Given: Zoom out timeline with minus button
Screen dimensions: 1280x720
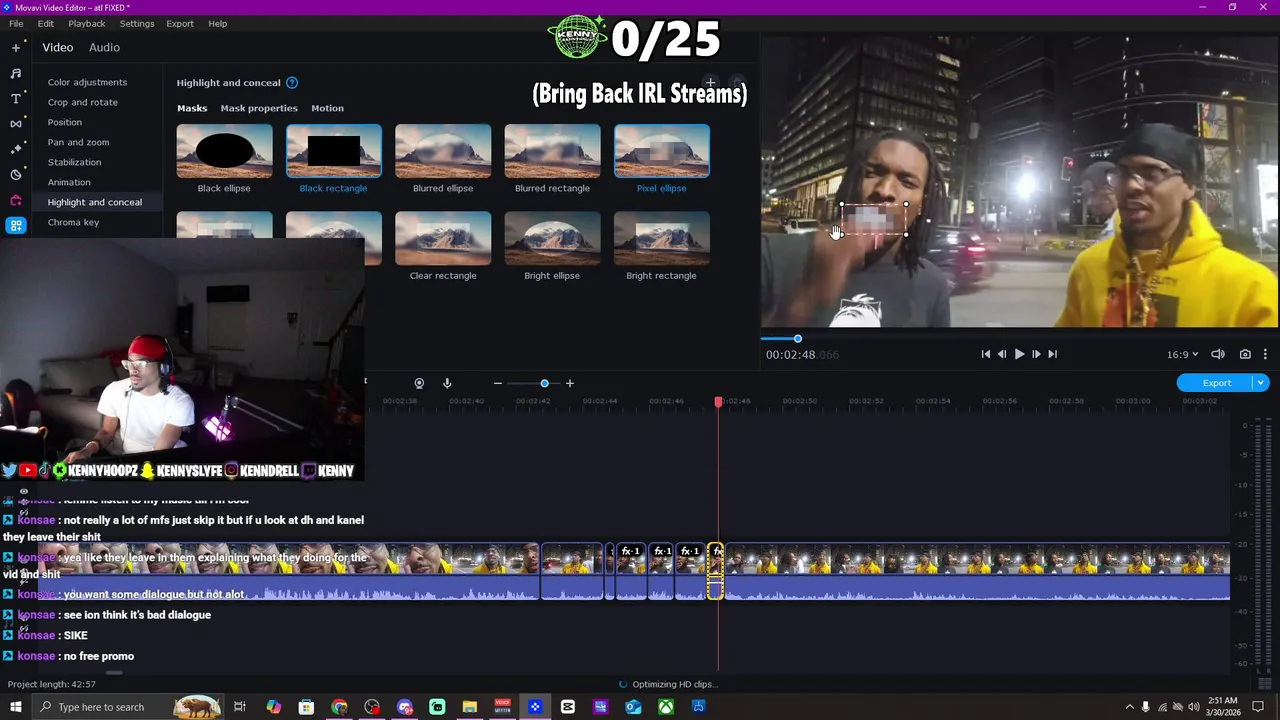Looking at the screenshot, I should (x=497, y=383).
